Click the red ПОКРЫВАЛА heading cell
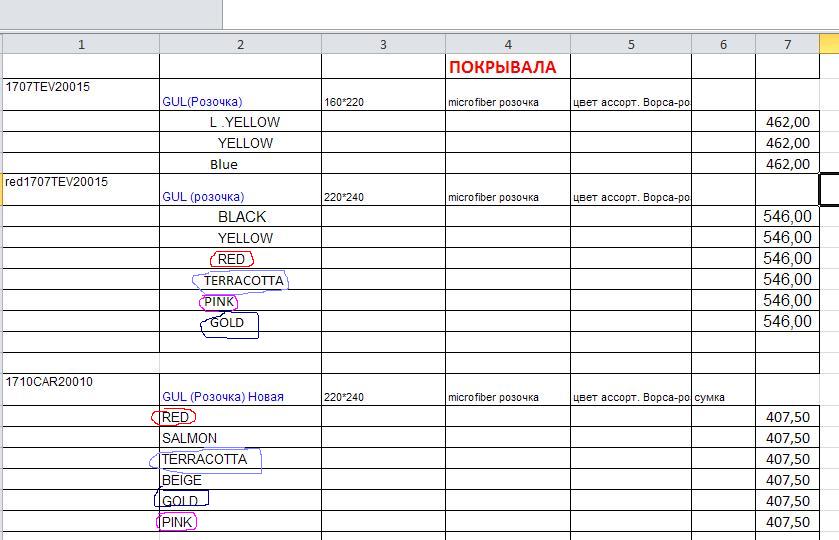The height and width of the screenshot is (540, 839). (508, 66)
